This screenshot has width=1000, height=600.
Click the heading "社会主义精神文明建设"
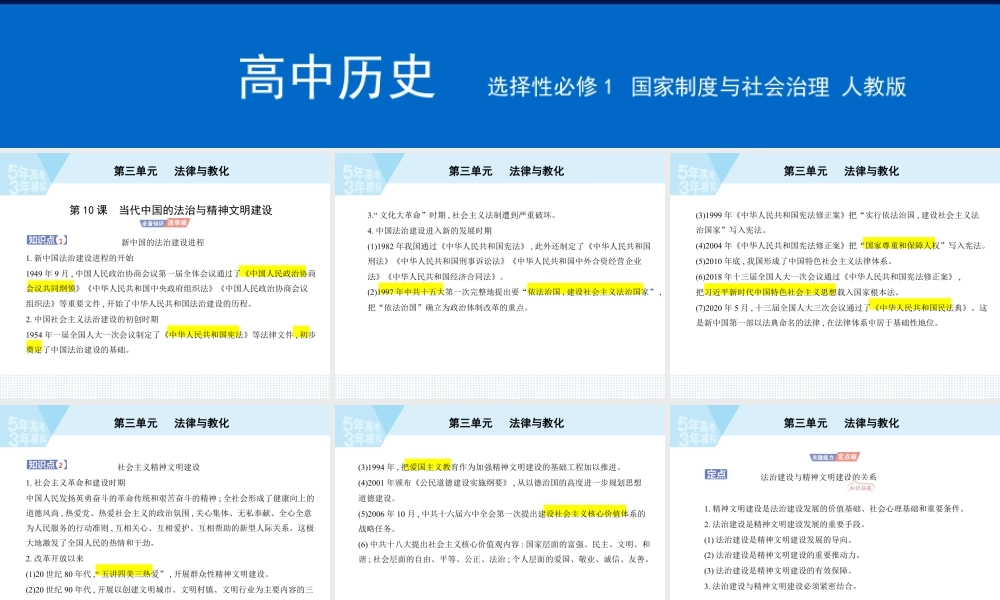[x=159, y=467]
